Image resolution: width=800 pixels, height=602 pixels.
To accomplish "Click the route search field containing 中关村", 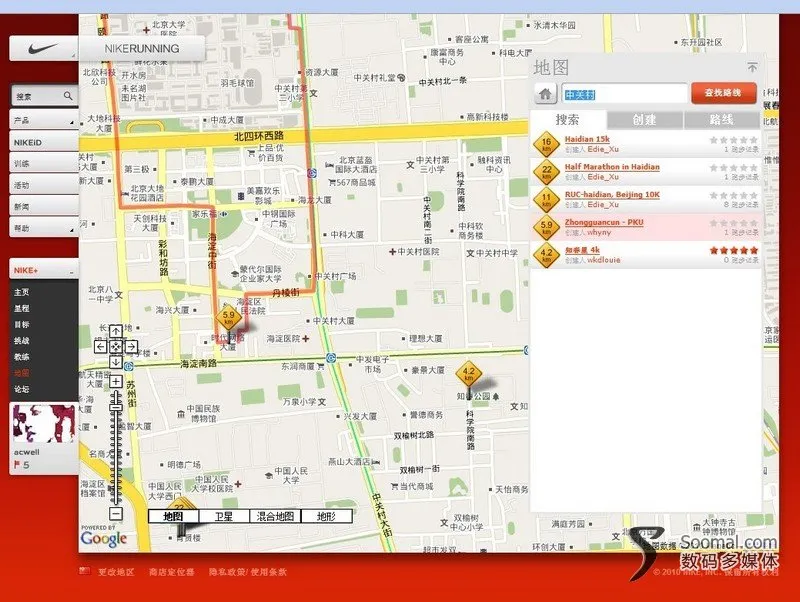I will (x=625, y=94).
